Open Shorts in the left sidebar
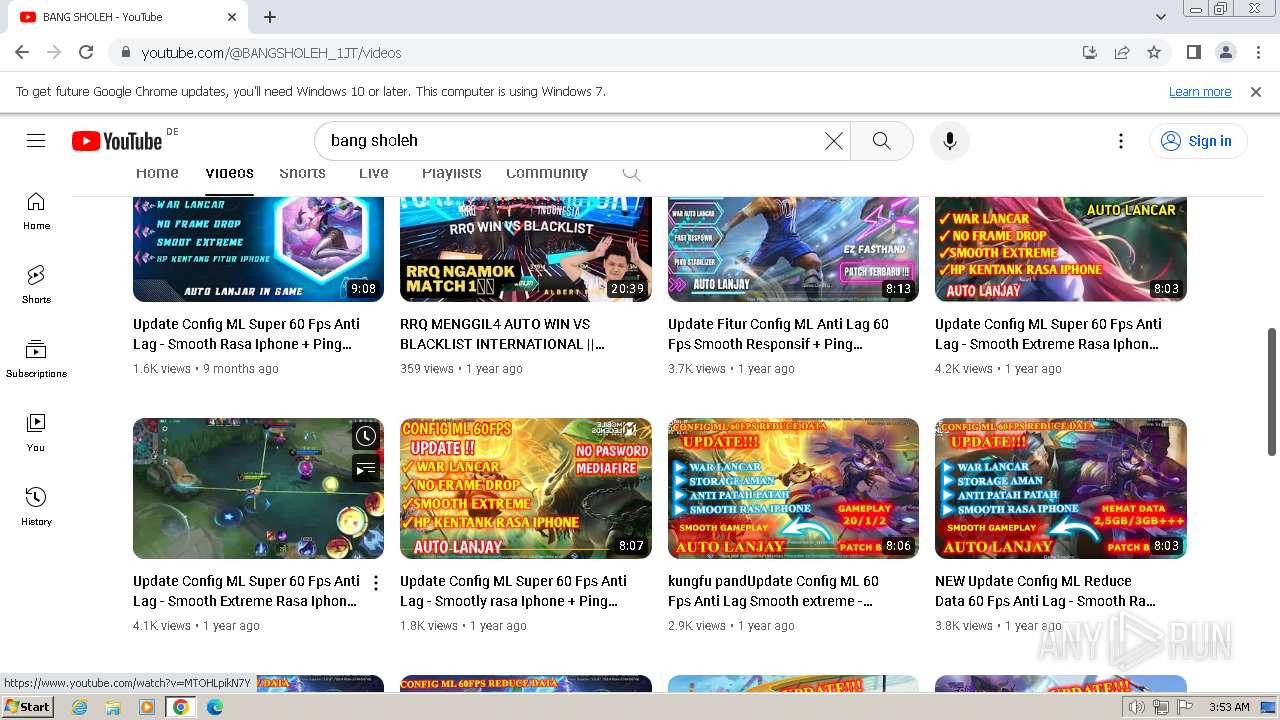This screenshot has width=1280, height=720. click(36, 285)
